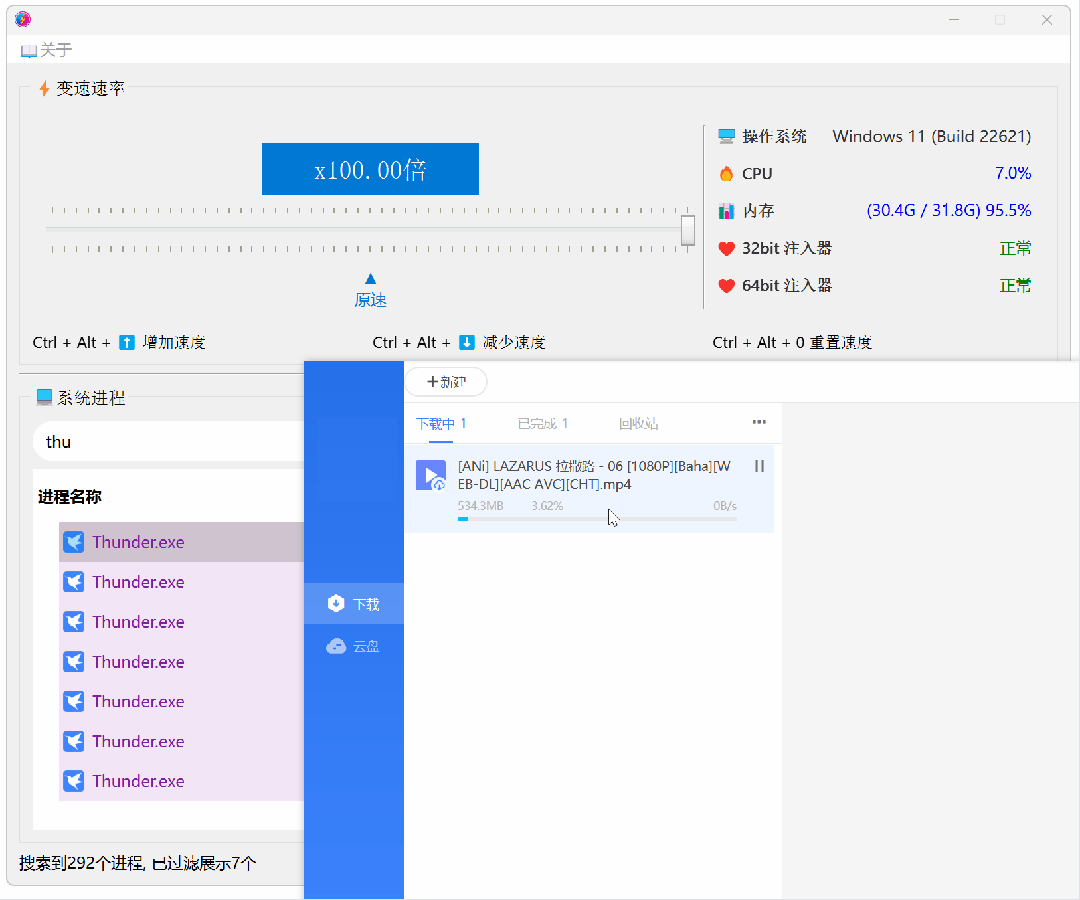Open the 回收站 tab

tap(638, 423)
